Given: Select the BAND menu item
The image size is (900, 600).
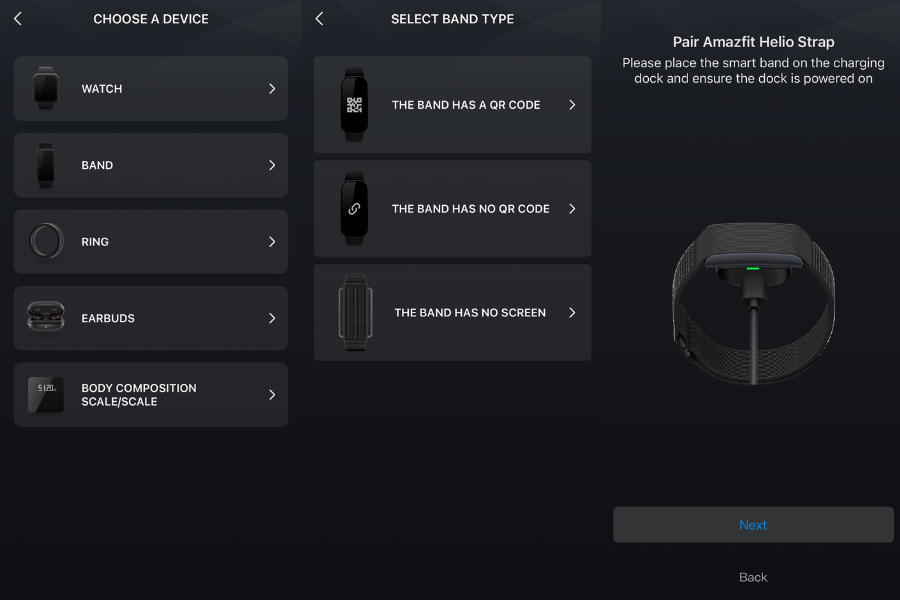Looking at the screenshot, I should (x=97, y=165).
